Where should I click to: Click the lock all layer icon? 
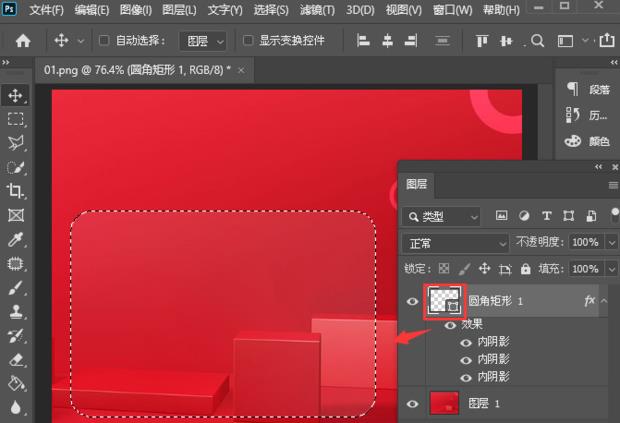[527, 269]
